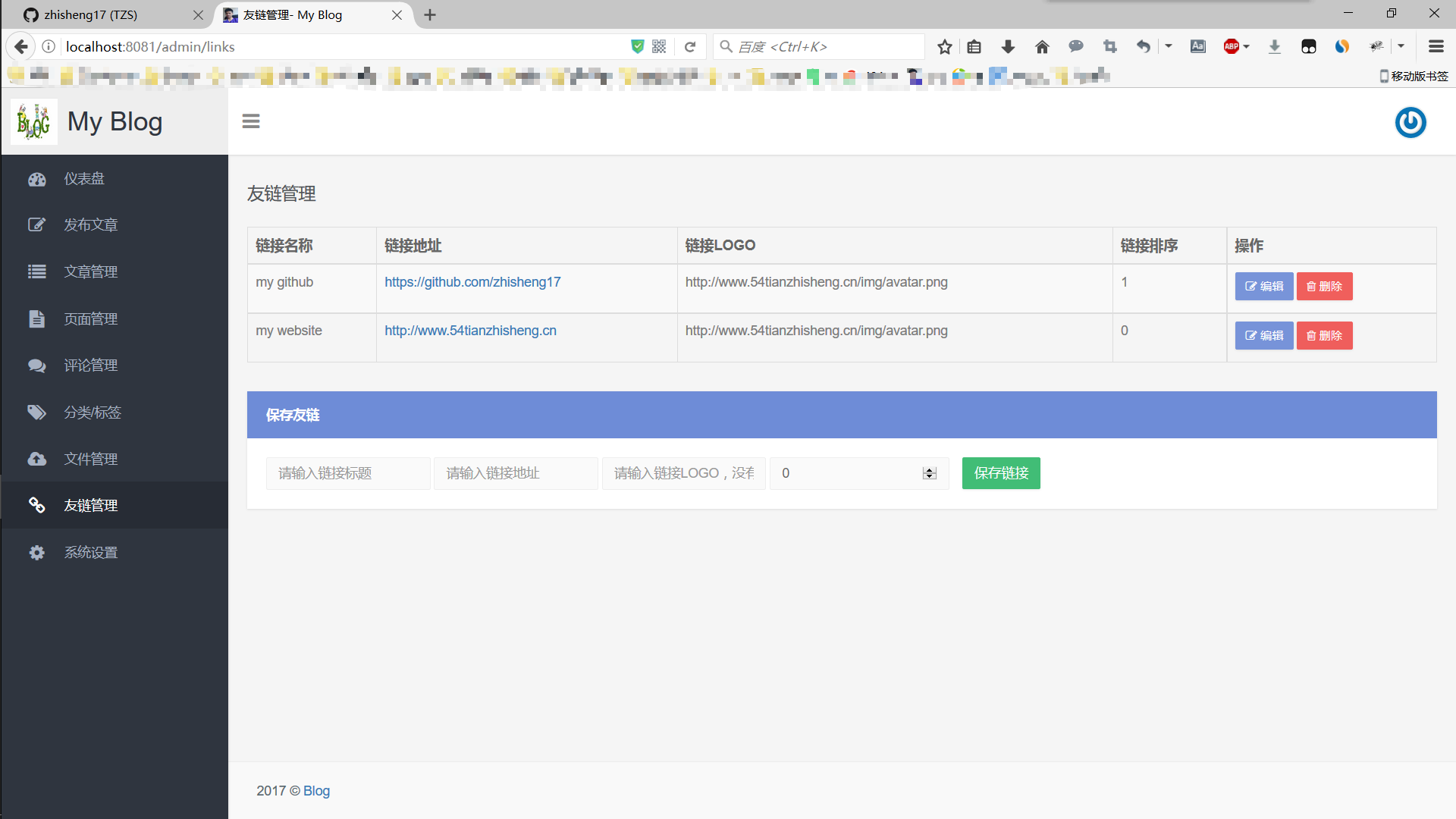
Task: Click the 页面管理 document icon
Action: [36, 319]
